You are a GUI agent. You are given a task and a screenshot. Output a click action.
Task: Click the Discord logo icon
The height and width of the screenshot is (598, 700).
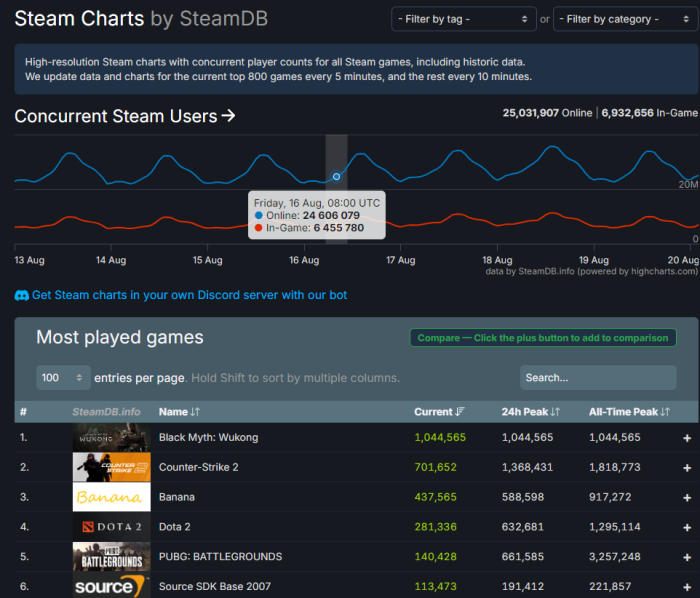point(21,295)
